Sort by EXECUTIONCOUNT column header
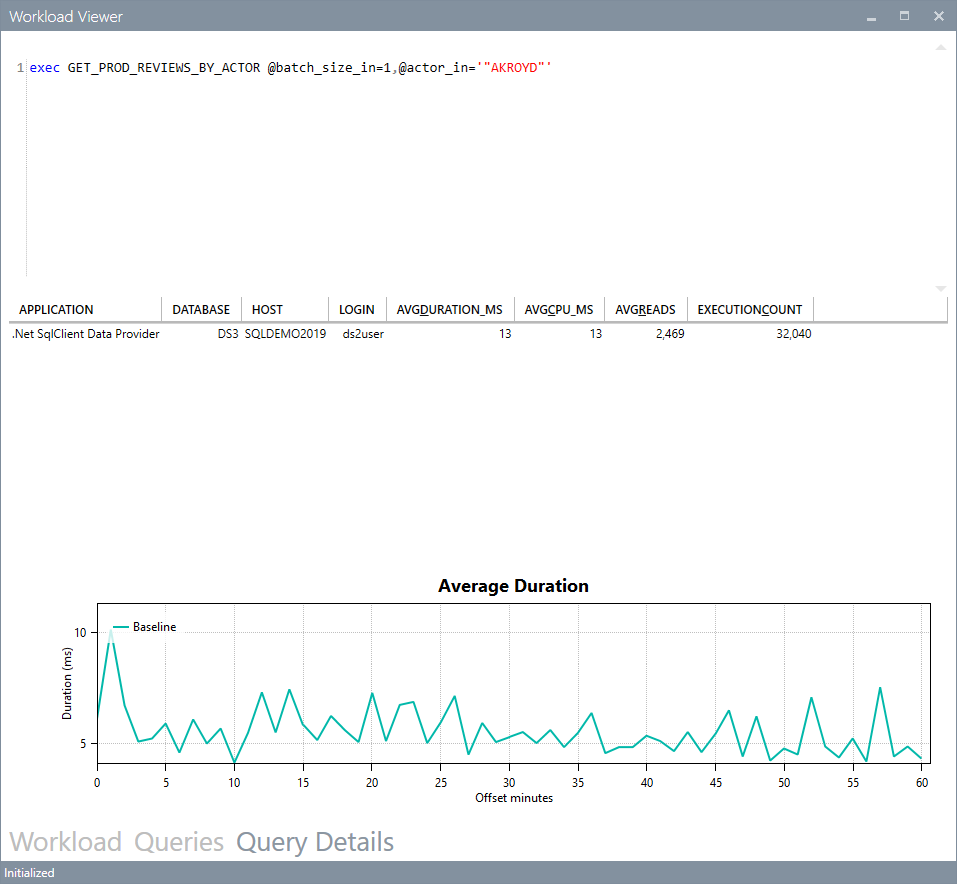This screenshot has width=957, height=884. coord(750,310)
